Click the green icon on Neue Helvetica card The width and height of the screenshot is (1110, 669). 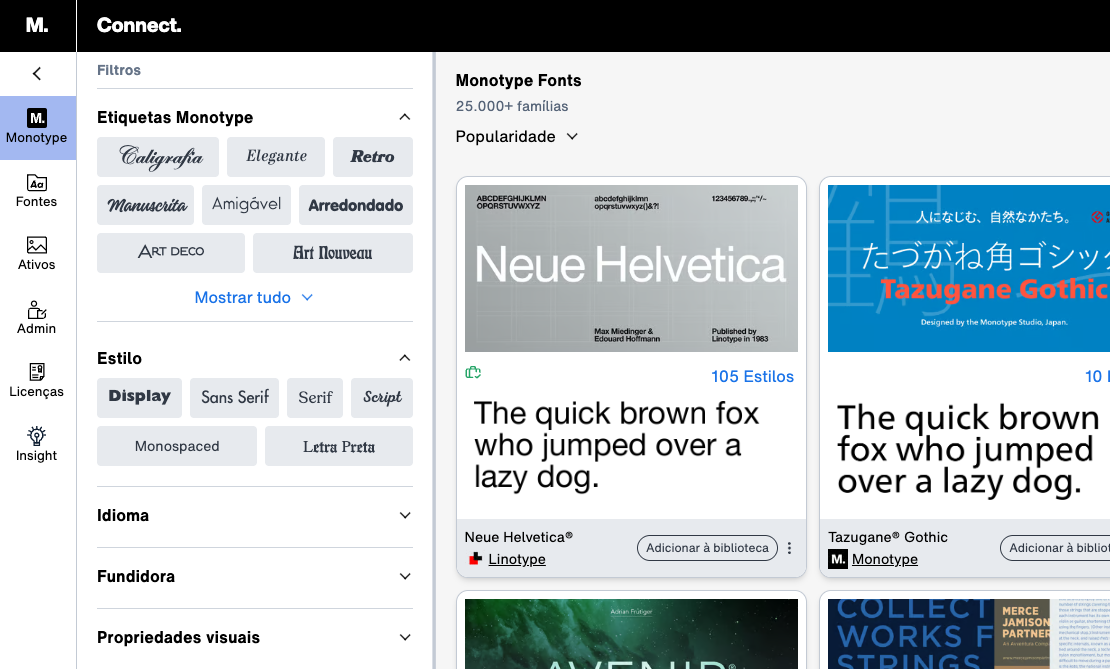click(x=474, y=373)
